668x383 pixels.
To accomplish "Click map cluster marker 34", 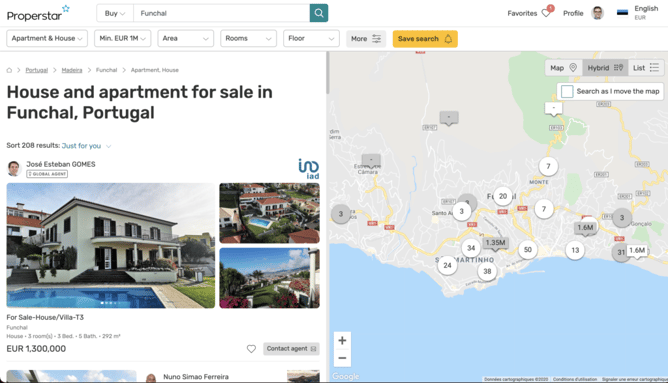I will point(471,248).
